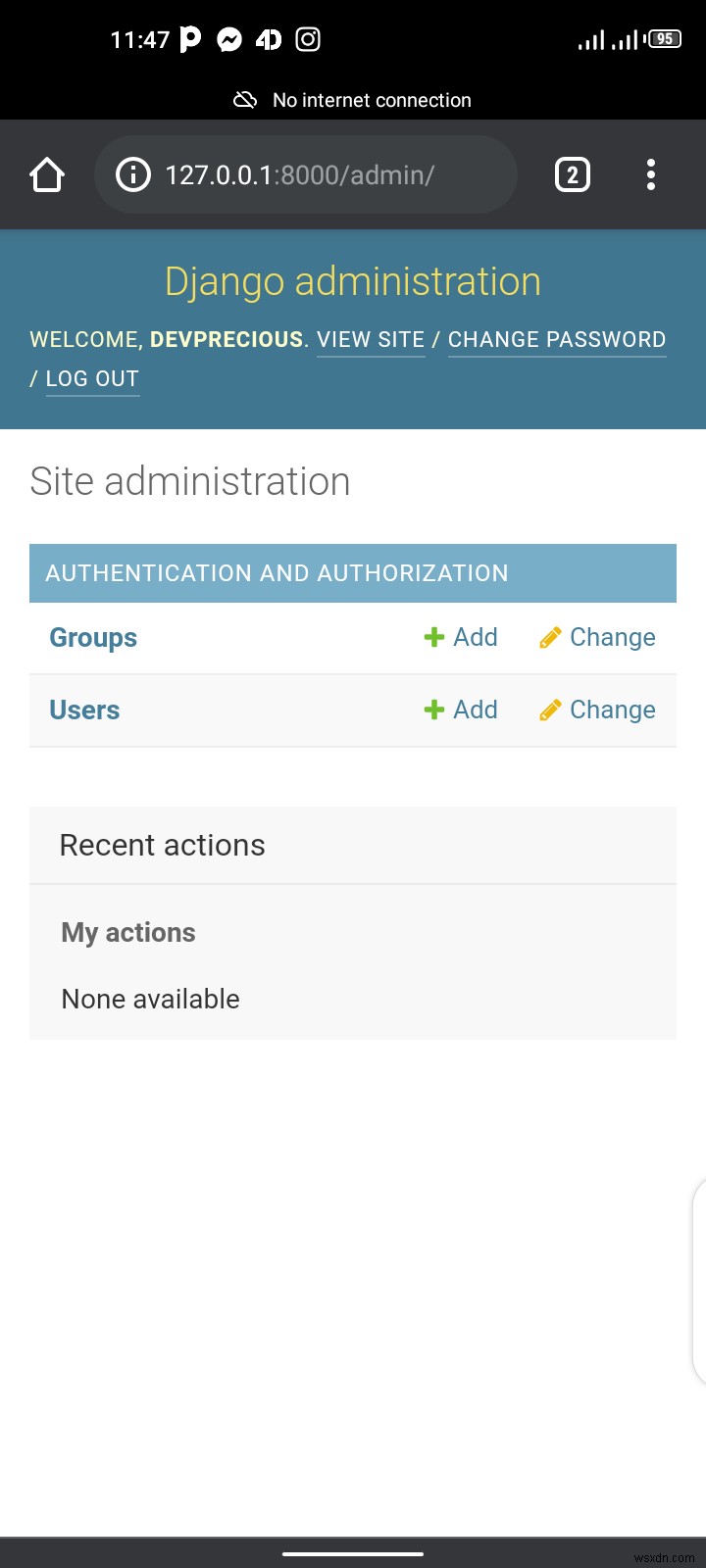
Task: Tap the no internet connection cloud icon
Action: [245, 99]
